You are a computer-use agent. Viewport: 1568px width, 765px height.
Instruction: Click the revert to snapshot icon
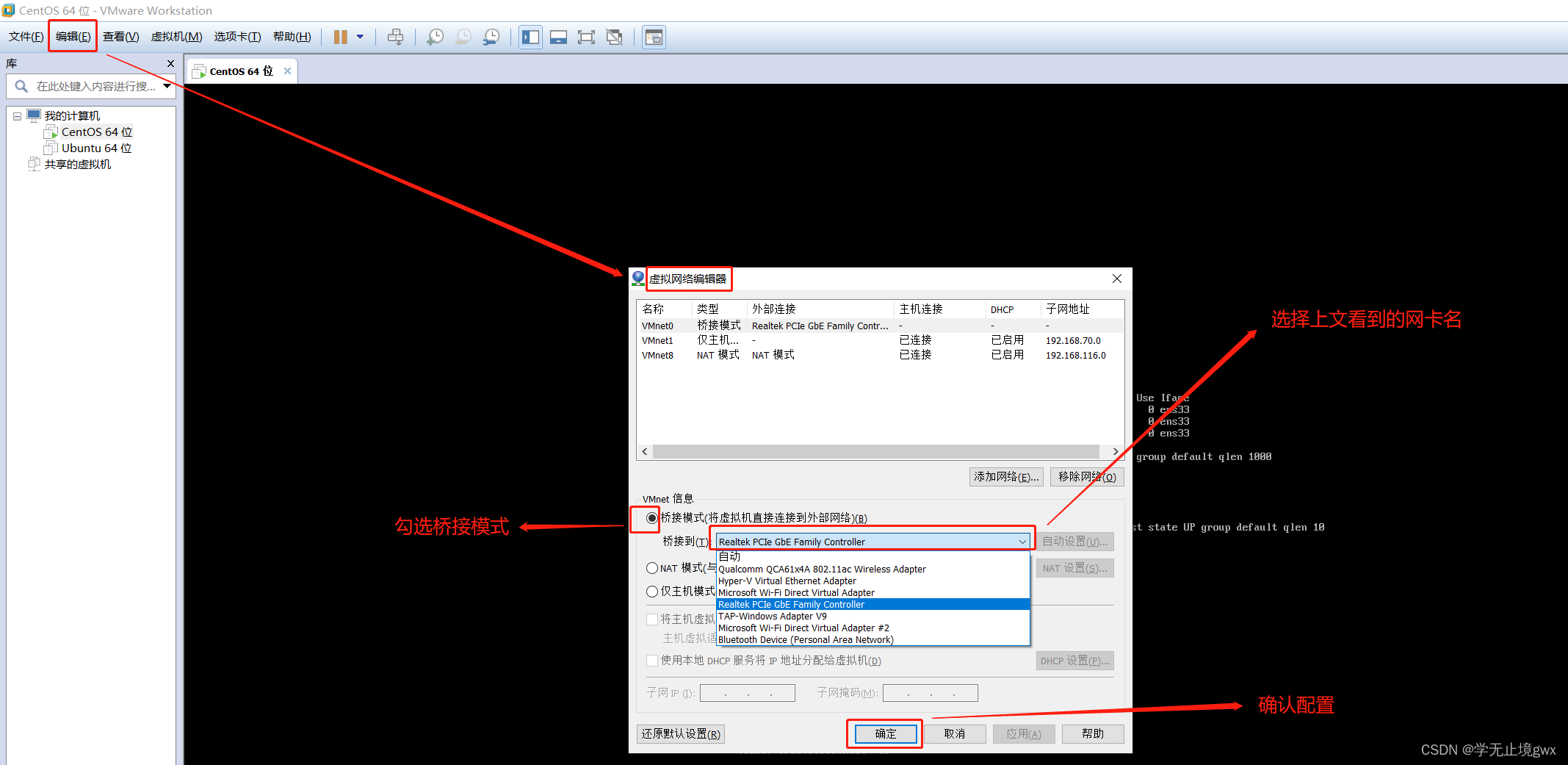pos(463,37)
